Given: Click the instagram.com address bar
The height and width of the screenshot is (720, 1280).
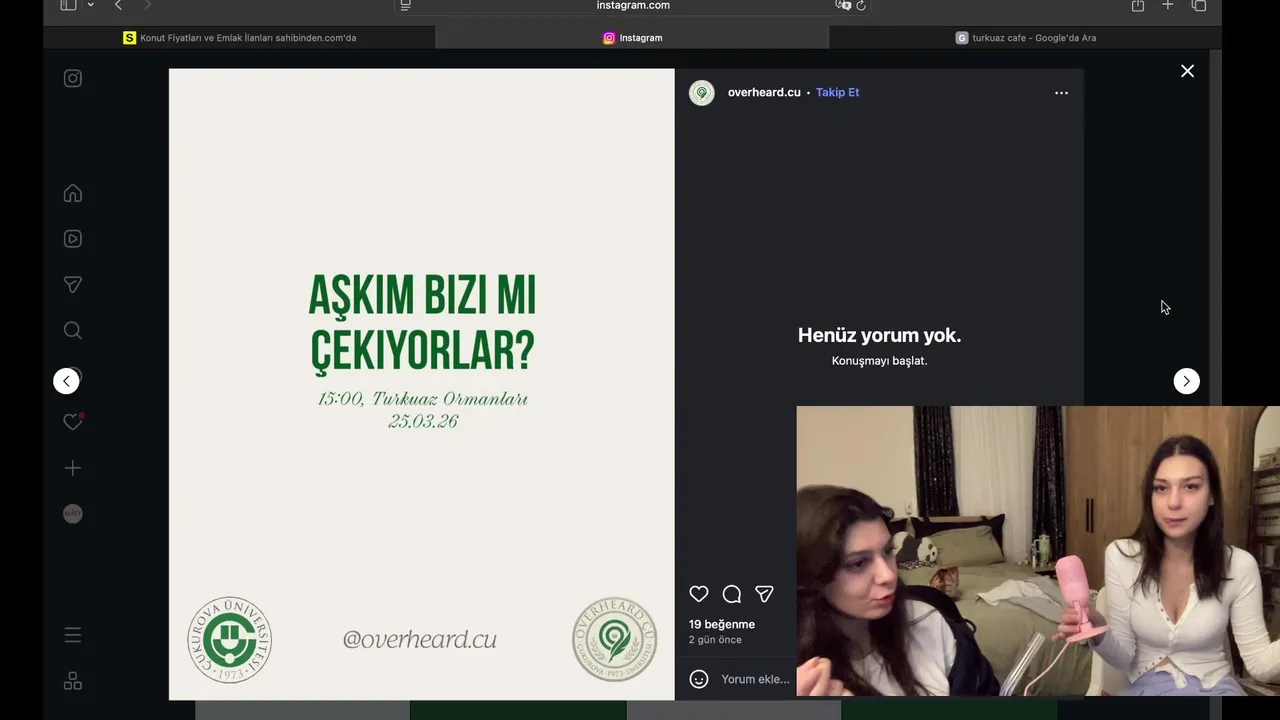Looking at the screenshot, I should coord(633,6).
